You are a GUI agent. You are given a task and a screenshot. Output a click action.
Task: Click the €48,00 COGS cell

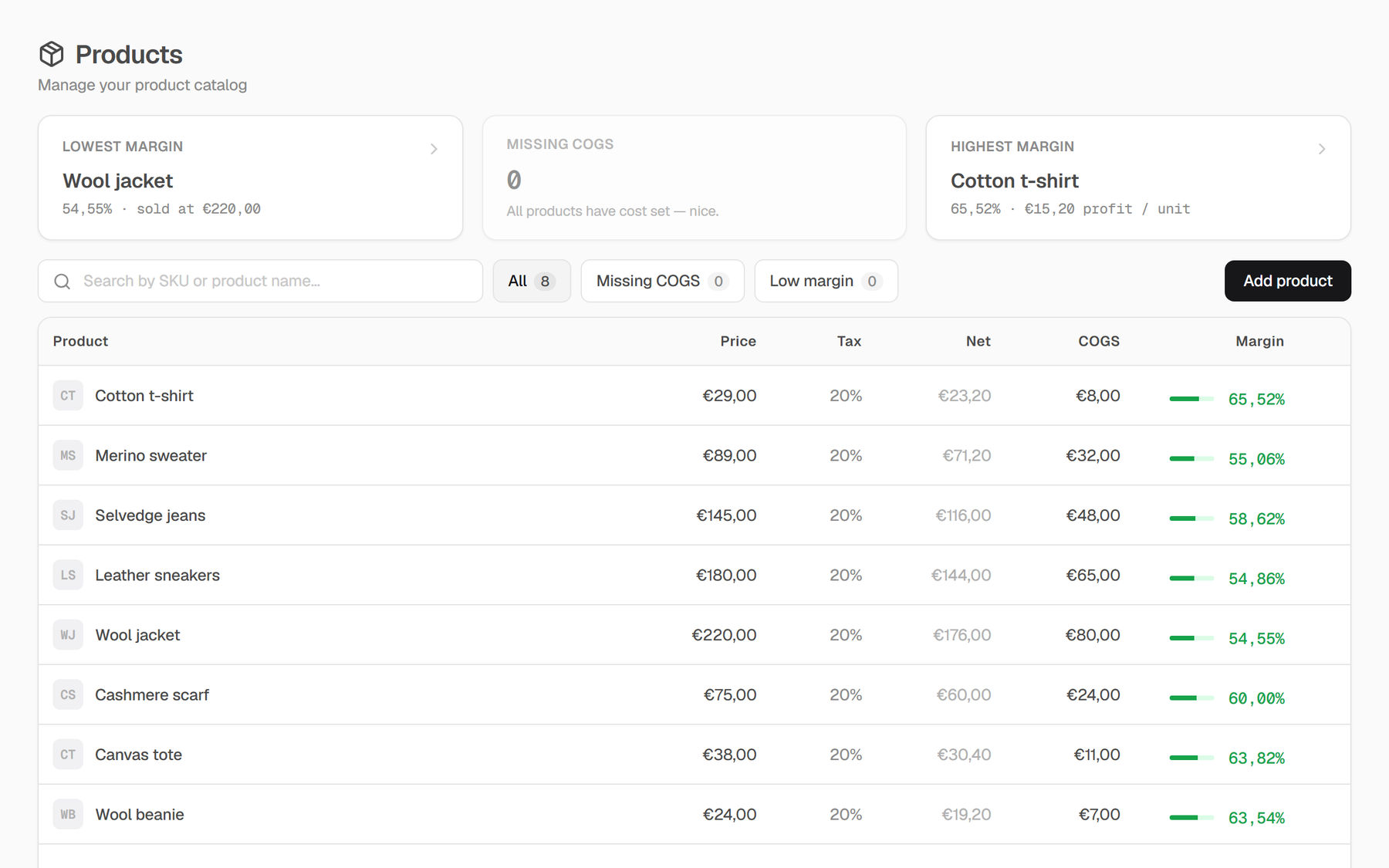(x=1093, y=515)
